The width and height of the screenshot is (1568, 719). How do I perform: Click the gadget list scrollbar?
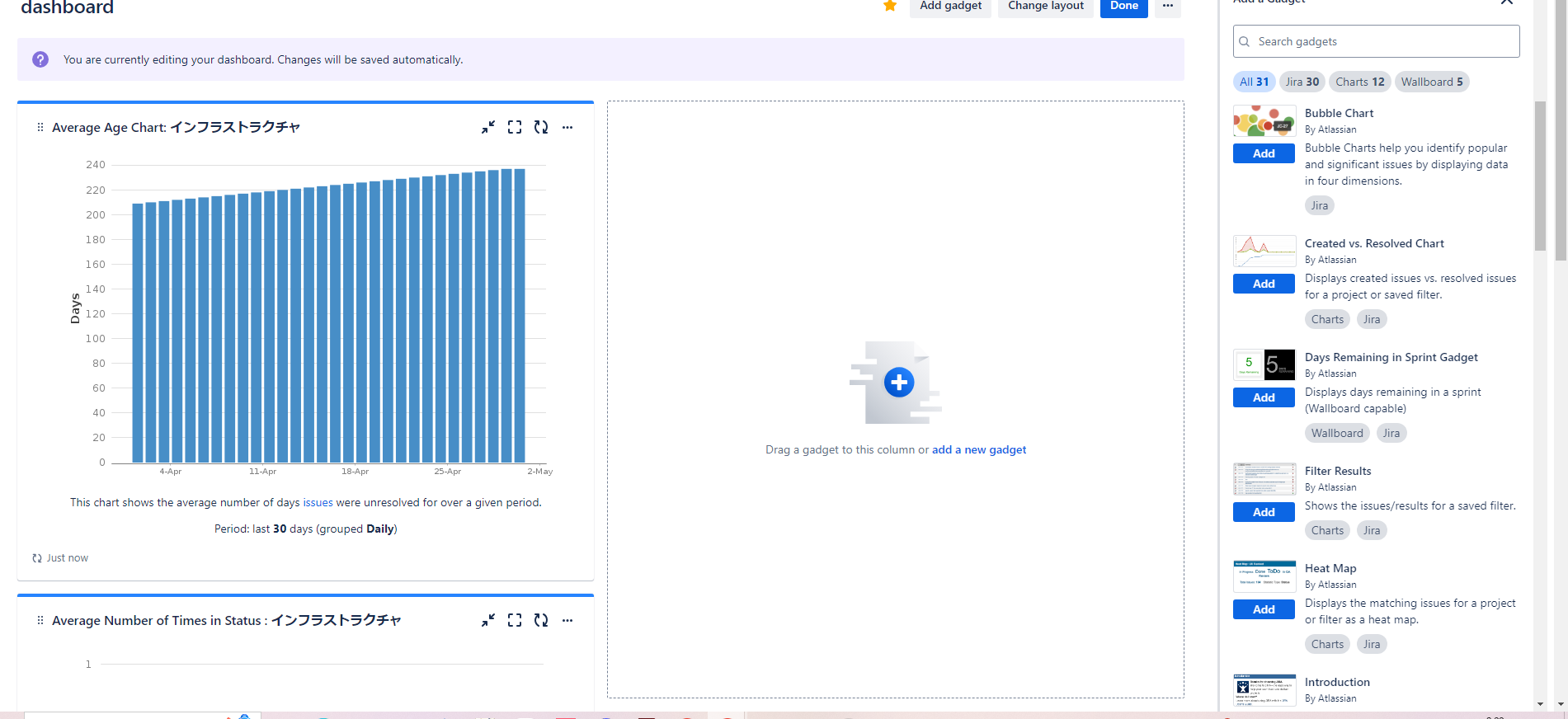1540,176
